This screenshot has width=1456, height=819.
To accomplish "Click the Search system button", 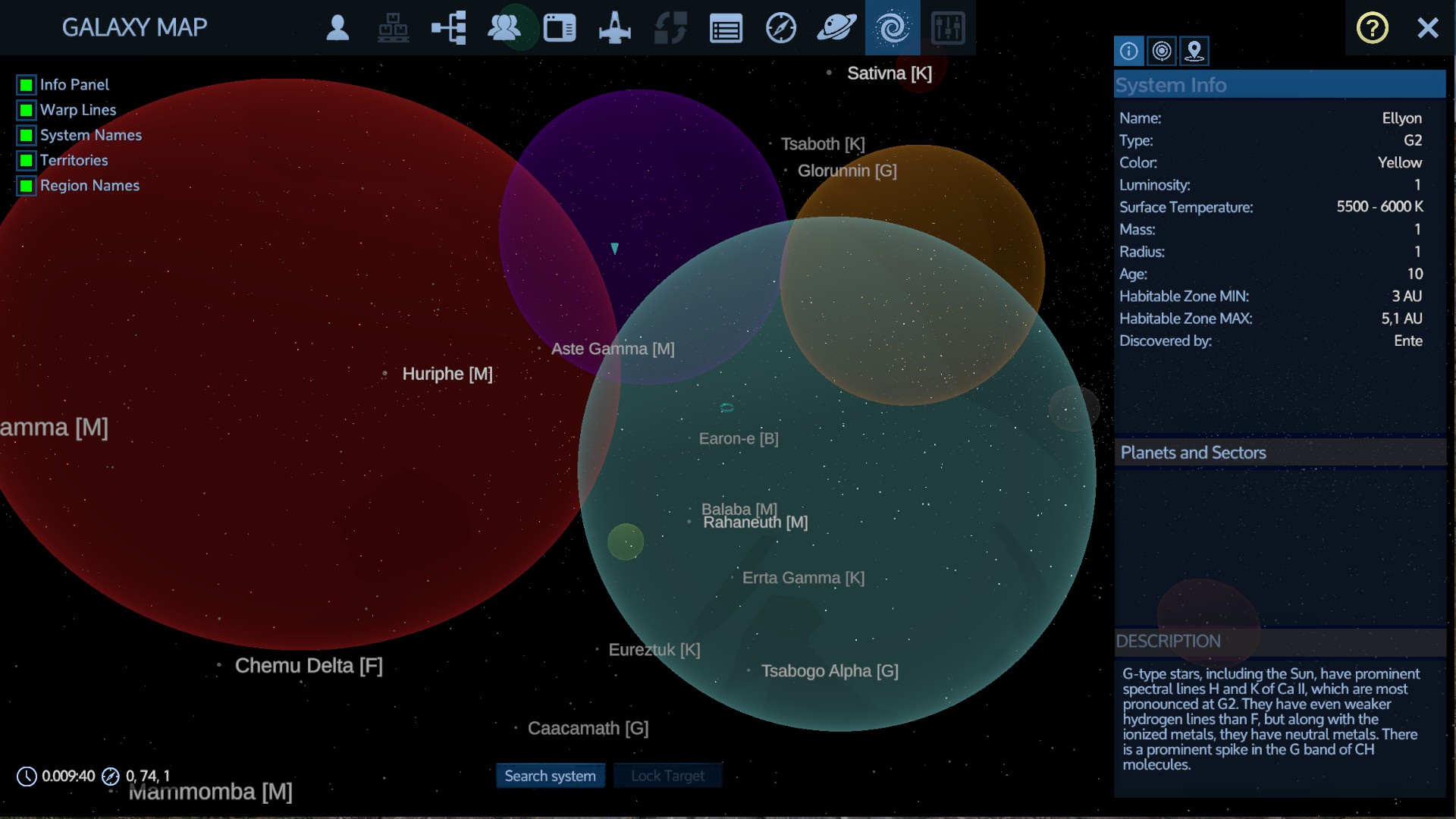I will [x=550, y=776].
